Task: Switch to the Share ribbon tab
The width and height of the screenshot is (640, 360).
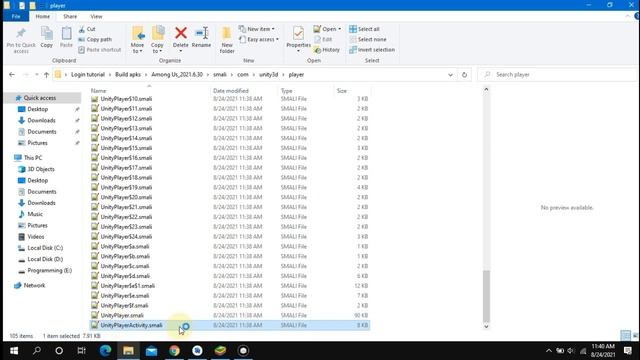Action: pos(70,16)
